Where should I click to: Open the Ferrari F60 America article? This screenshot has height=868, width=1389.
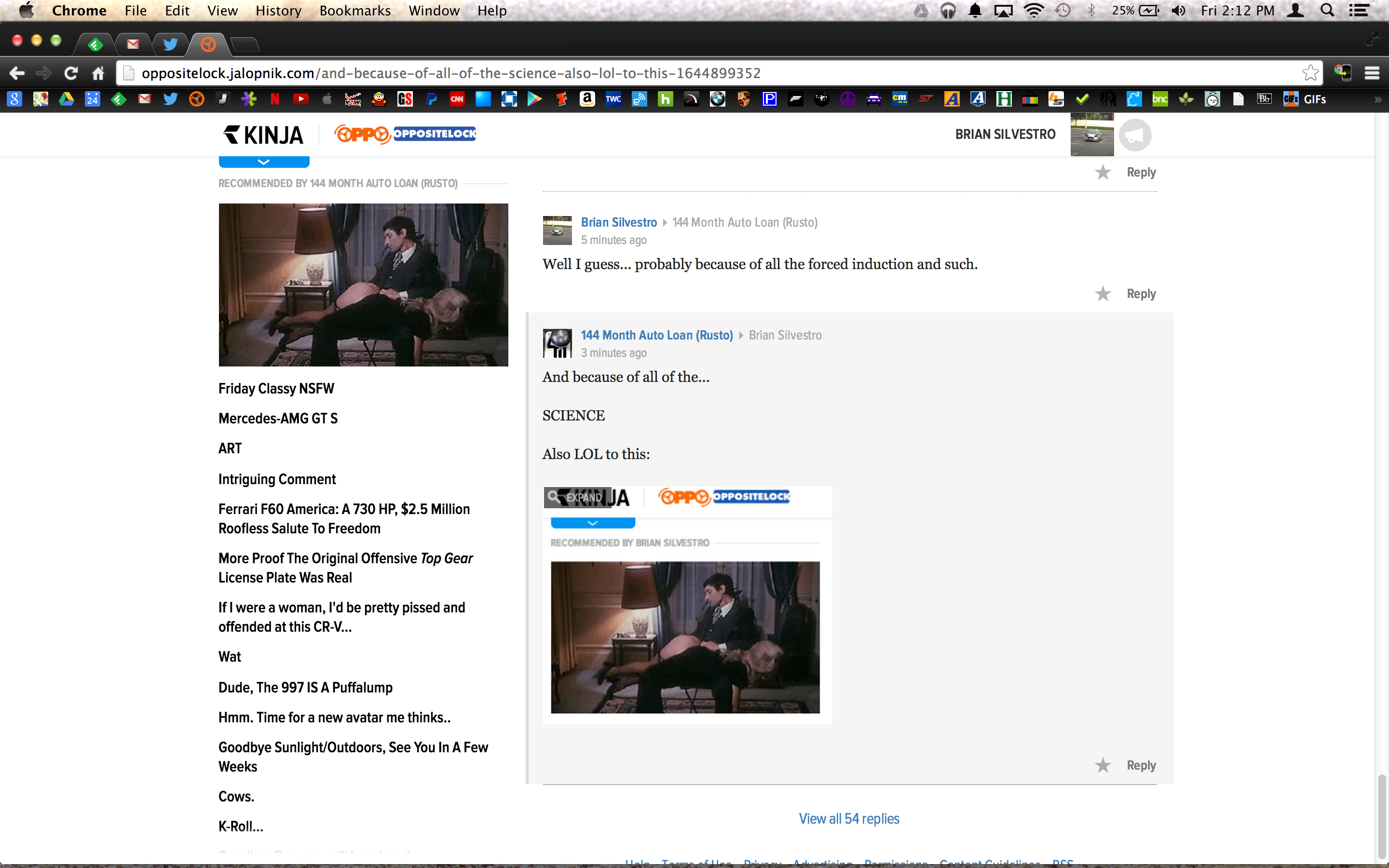[x=344, y=519]
